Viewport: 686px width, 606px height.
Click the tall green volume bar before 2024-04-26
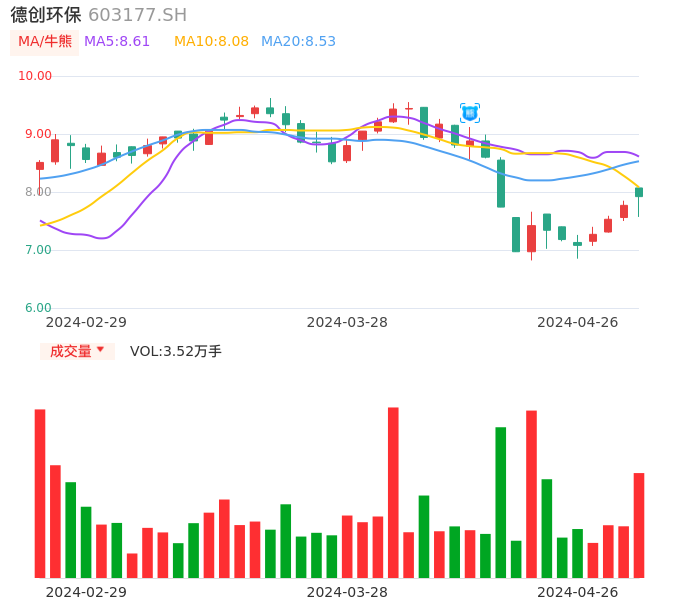click(x=500, y=502)
